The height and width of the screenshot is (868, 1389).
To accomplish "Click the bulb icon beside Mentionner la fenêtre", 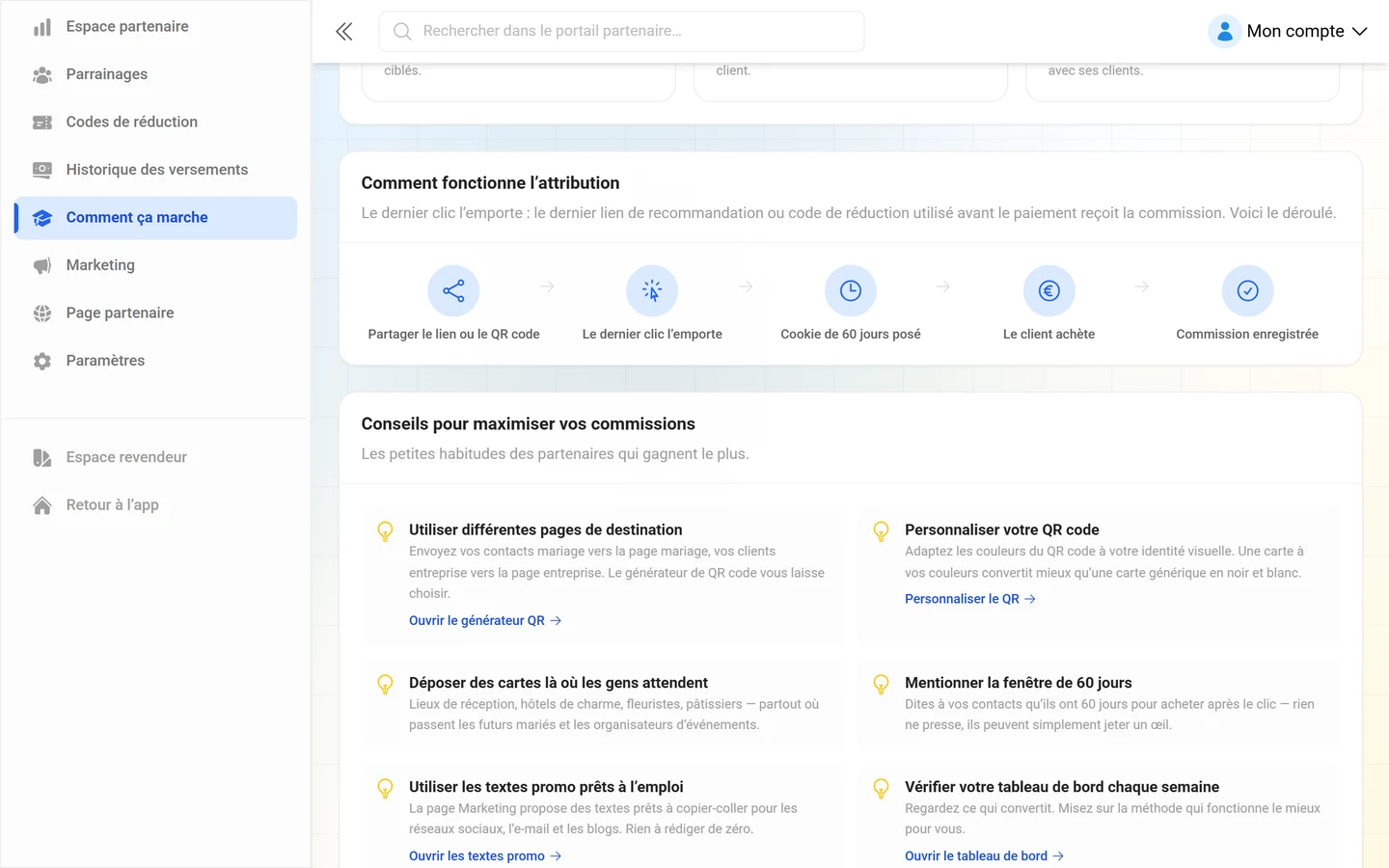I will (881, 684).
